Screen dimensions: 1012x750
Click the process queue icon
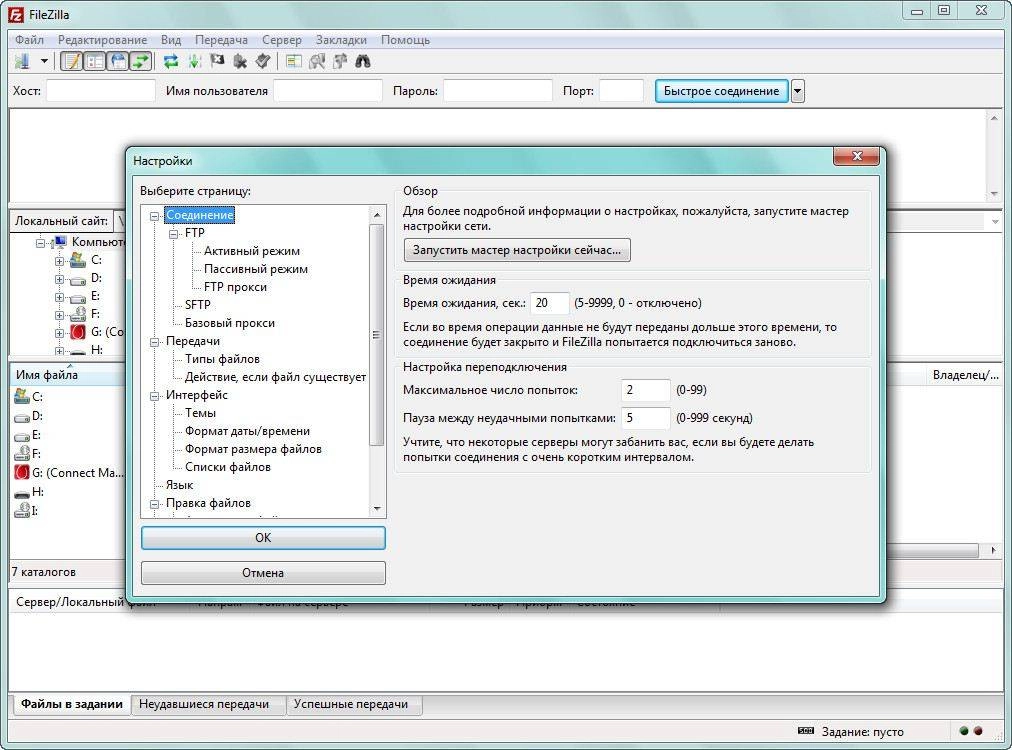[x=194, y=62]
